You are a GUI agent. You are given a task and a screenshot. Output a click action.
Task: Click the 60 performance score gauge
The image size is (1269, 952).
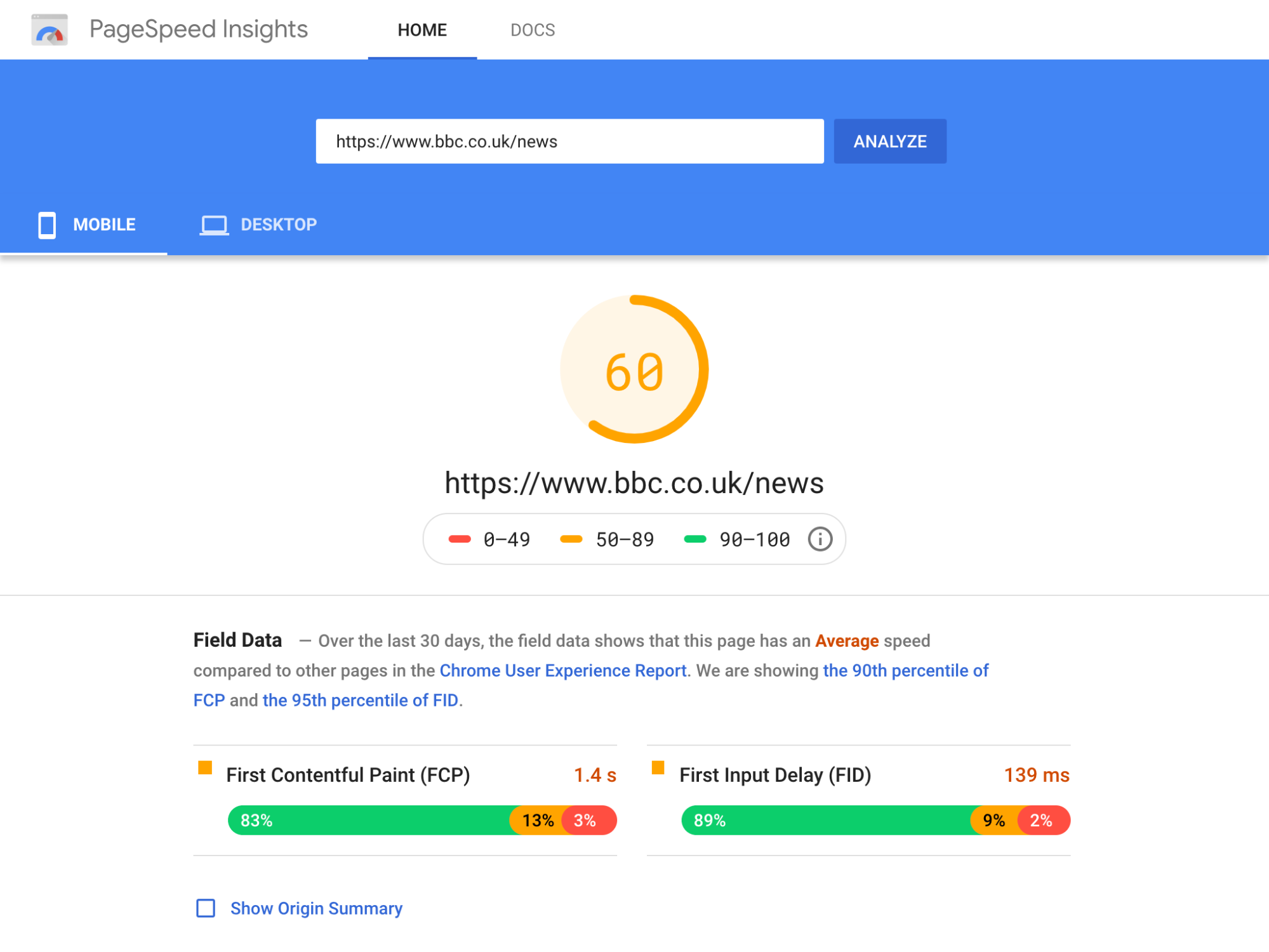point(634,369)
